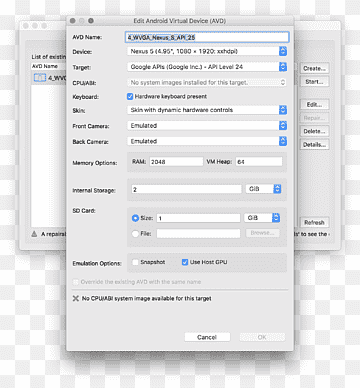Image resolution: width=360 pixels, height=388 pixels.
Task: Click the 'No CPU/ABI system image available' message
Action: (x=147, y=298)
